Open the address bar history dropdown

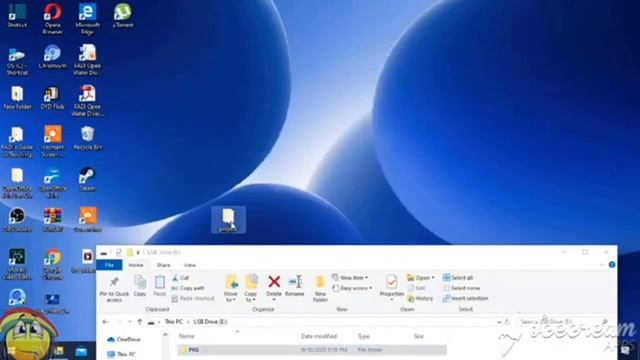coord(499,322)
